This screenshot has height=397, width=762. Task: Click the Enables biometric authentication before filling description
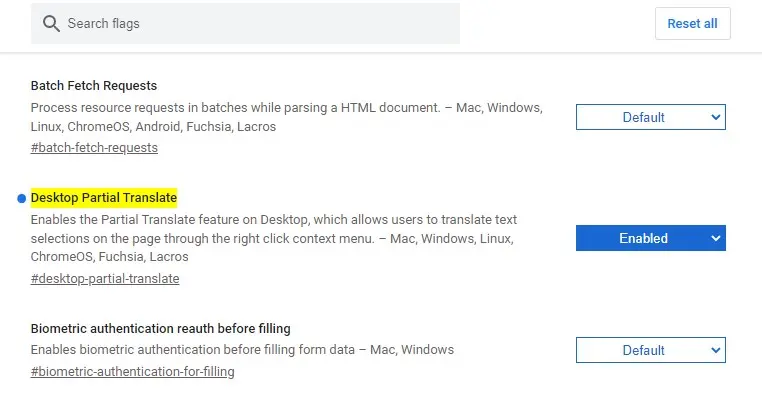(x=242, y=350)
